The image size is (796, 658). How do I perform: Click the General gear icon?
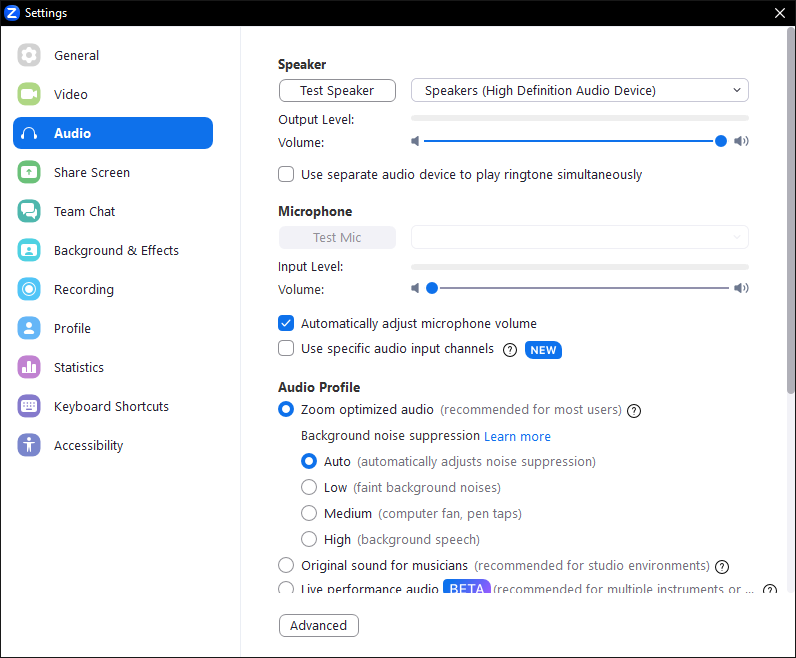(x=29, y=55)
